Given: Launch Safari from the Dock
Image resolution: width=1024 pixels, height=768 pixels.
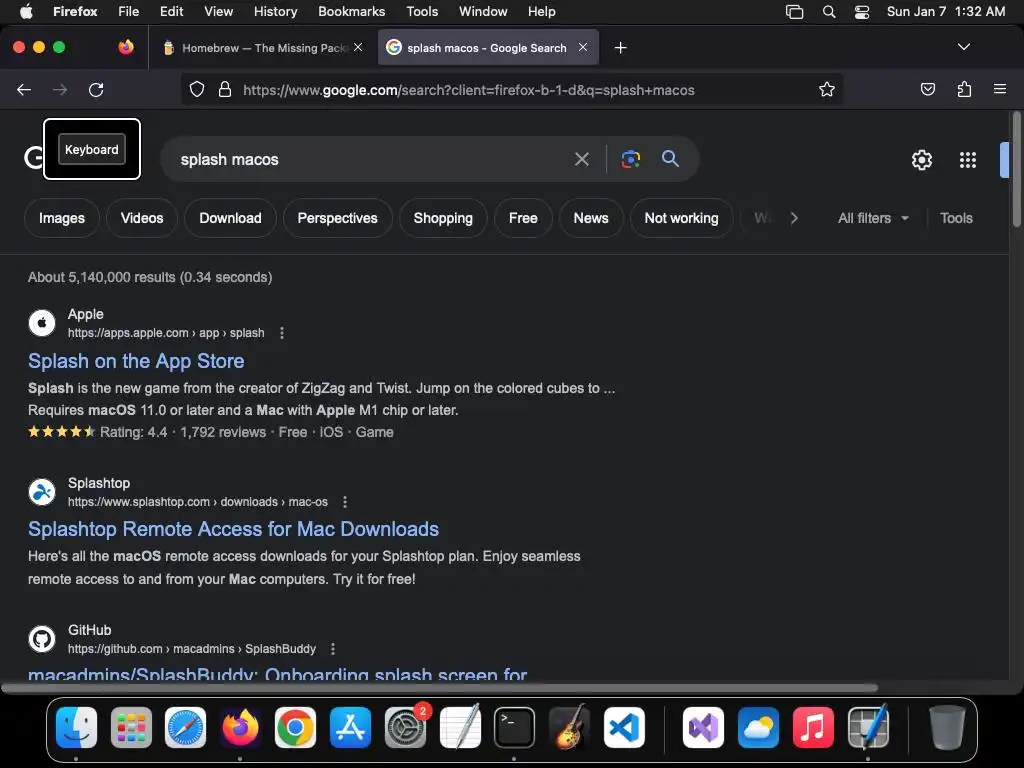Looking at the screenshot, I should 185,728.
